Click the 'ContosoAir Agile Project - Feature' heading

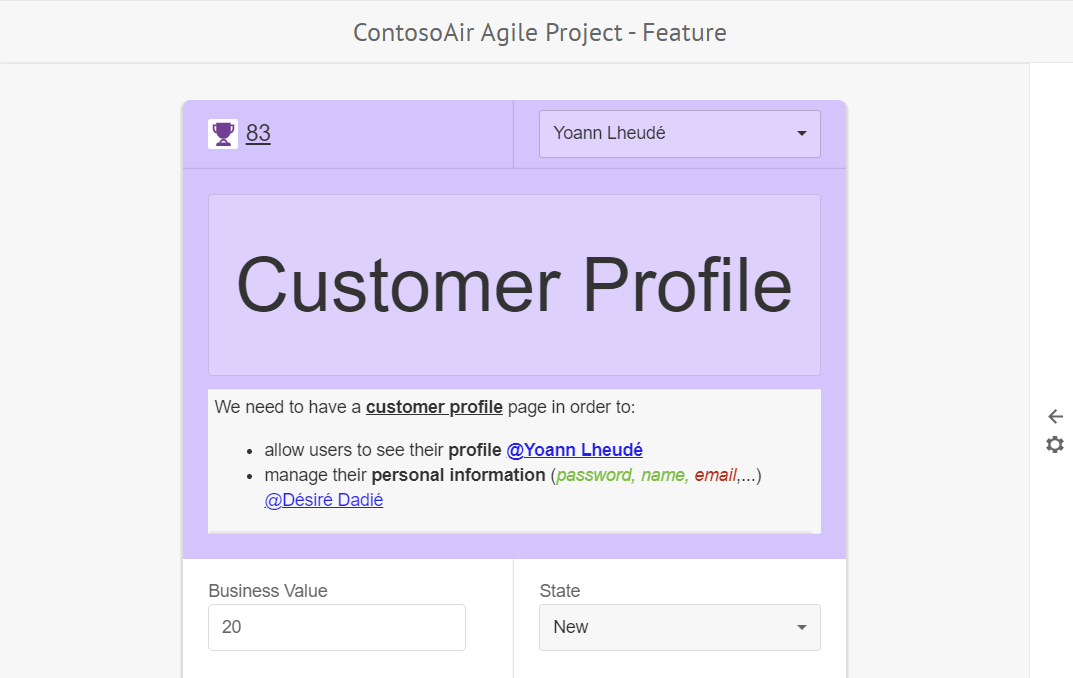(539, 32)
